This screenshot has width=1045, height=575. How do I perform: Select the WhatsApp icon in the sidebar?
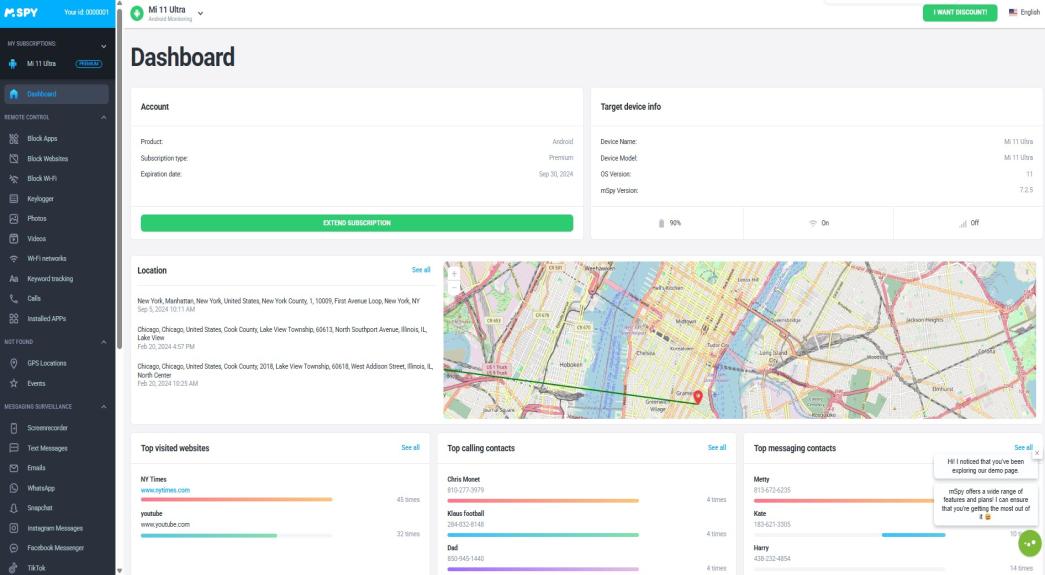tap(14, 488)
